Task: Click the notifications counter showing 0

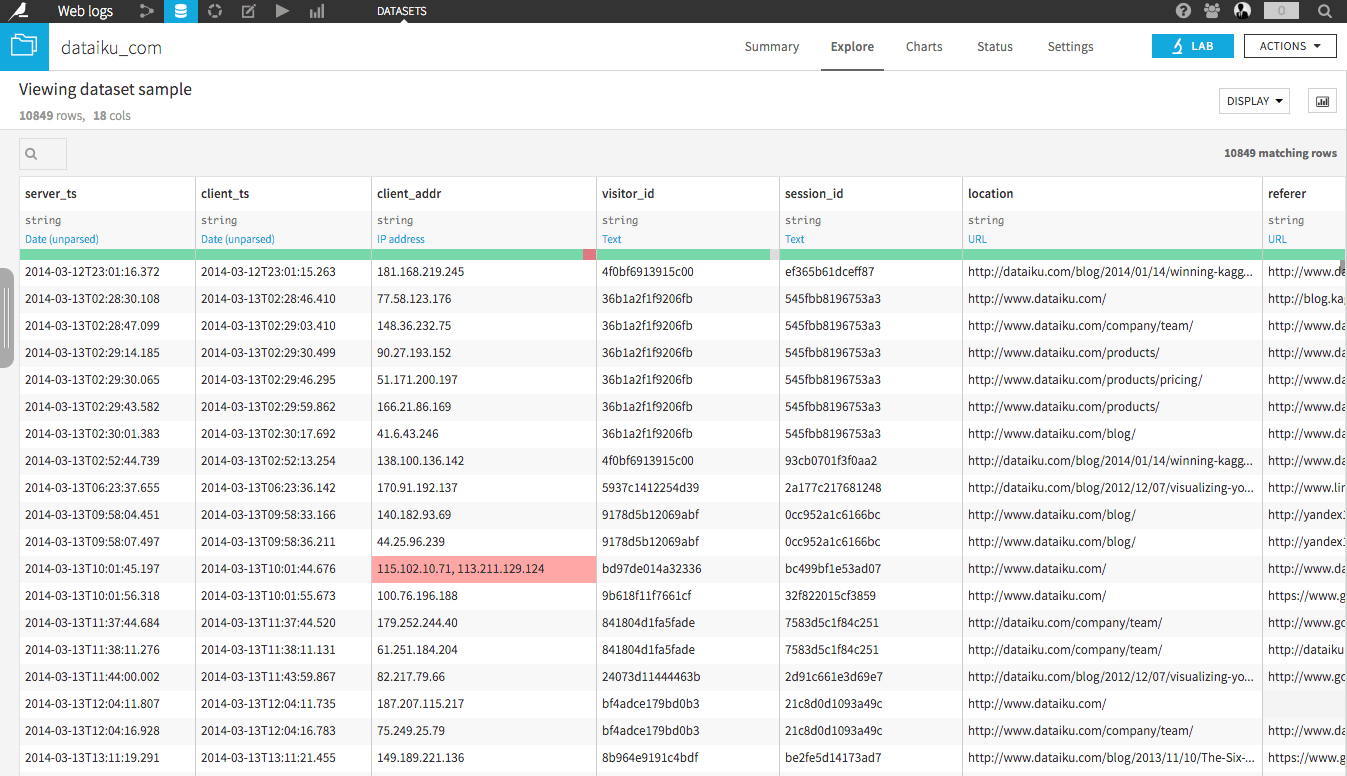Action: [1281, 11]
